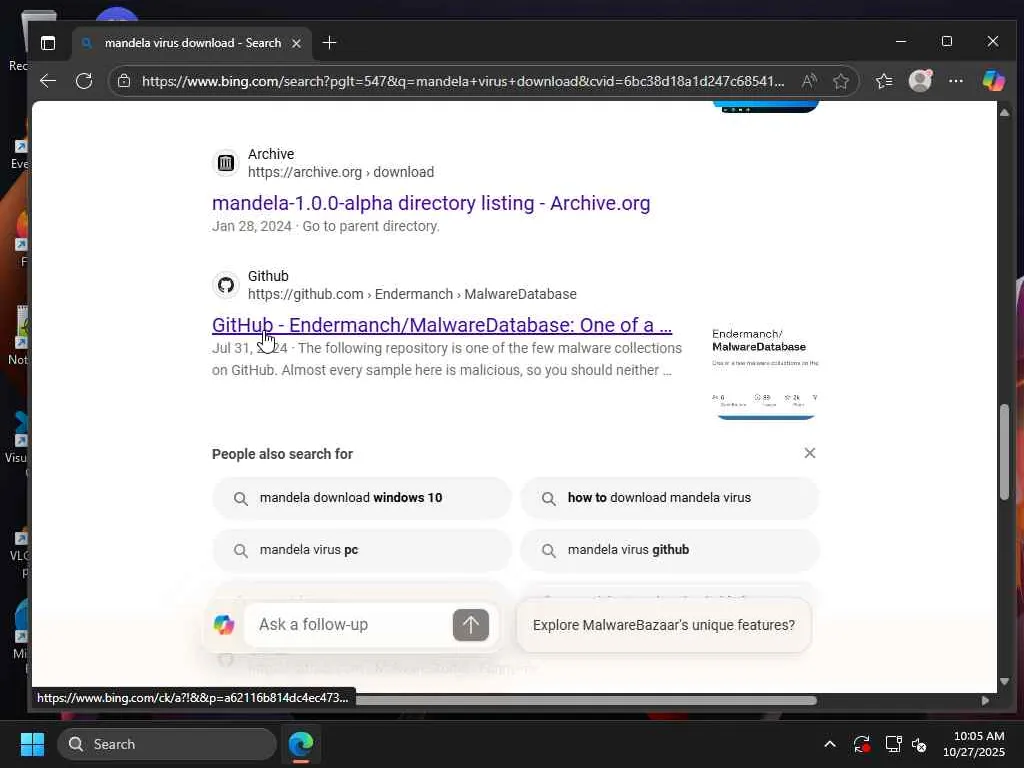
Task: Click the muted volume tray icon
Action: coord(920,744)
